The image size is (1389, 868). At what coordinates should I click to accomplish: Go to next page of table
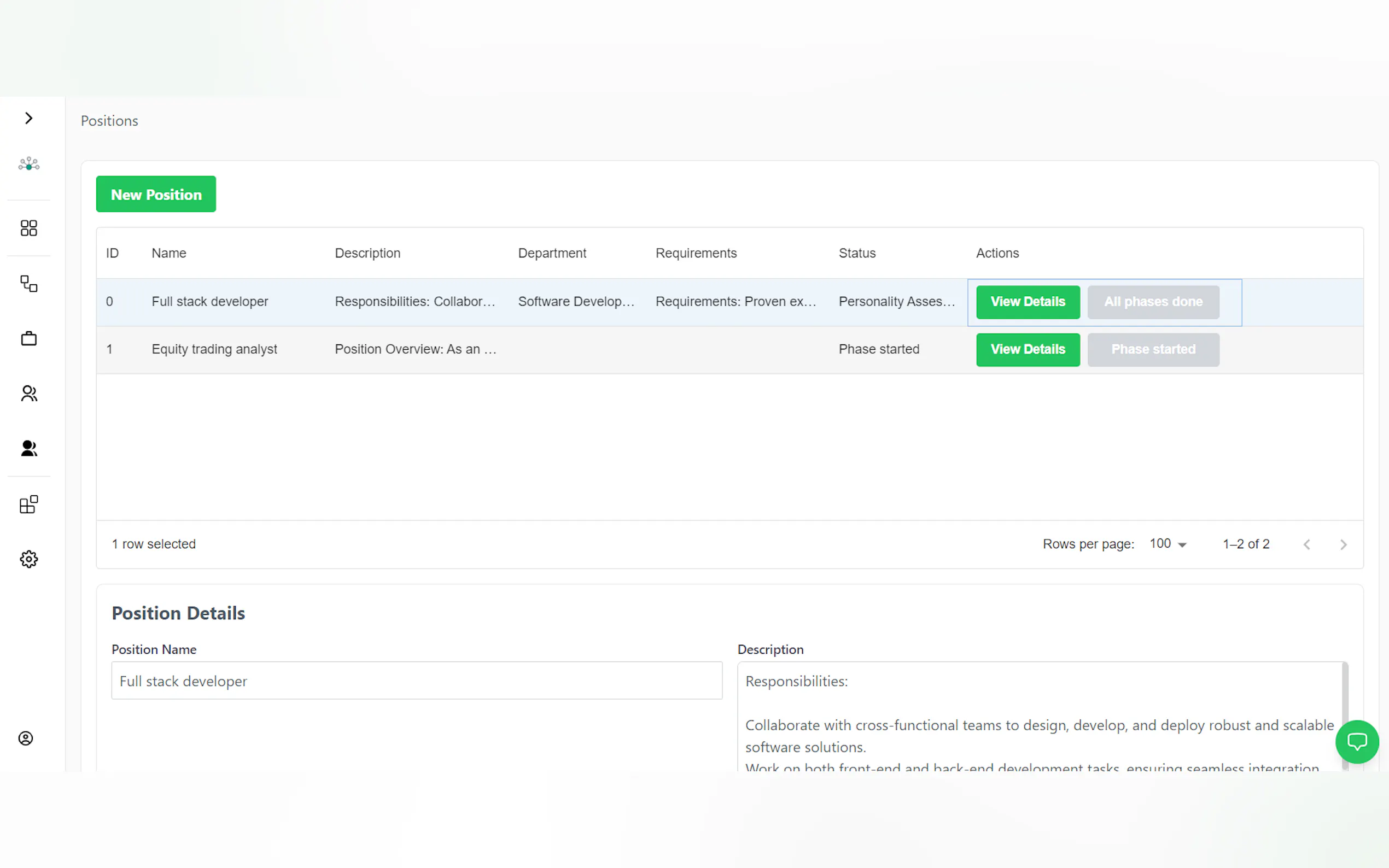(1343, 544)
